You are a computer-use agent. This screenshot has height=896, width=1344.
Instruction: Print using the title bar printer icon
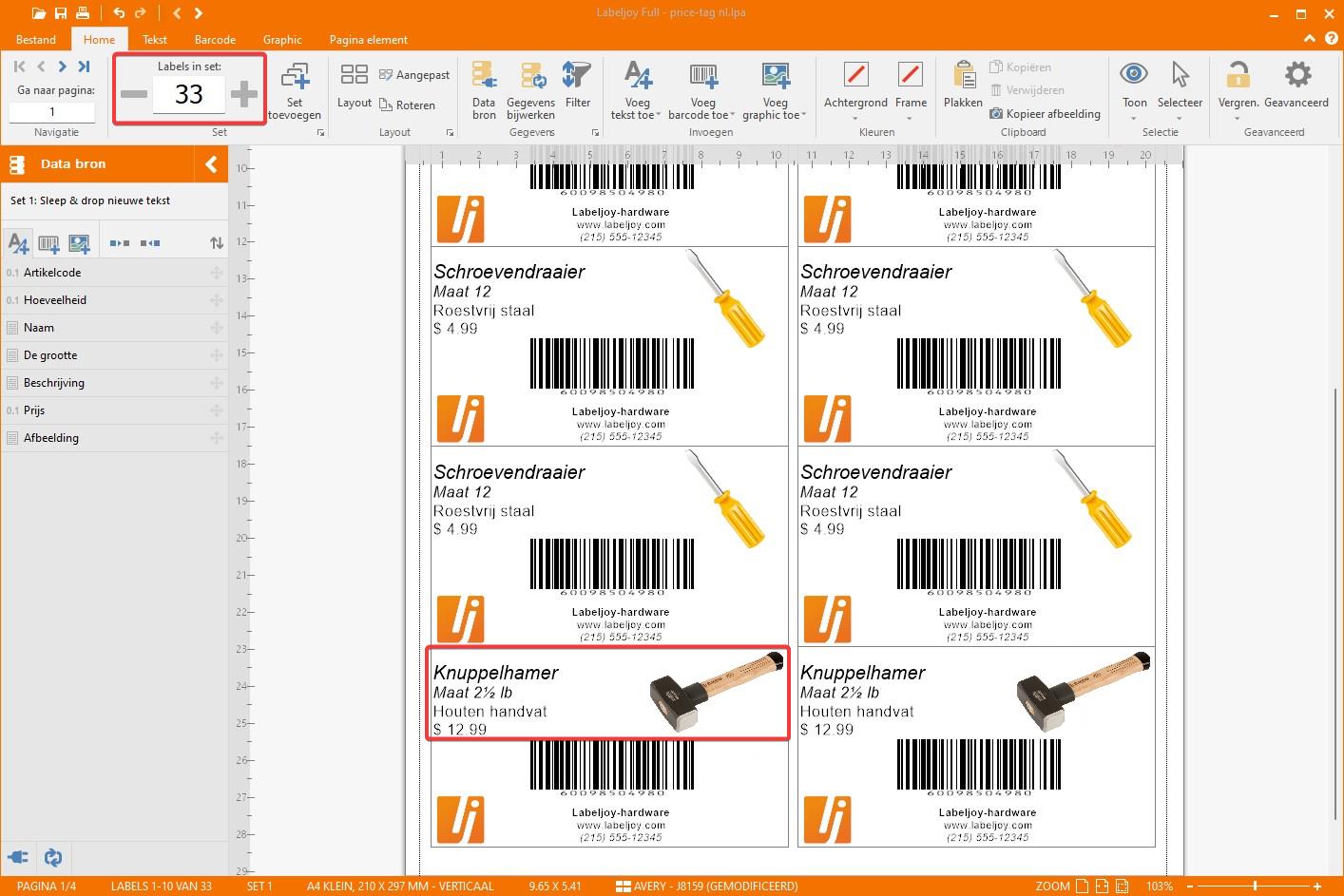[84, 13]
